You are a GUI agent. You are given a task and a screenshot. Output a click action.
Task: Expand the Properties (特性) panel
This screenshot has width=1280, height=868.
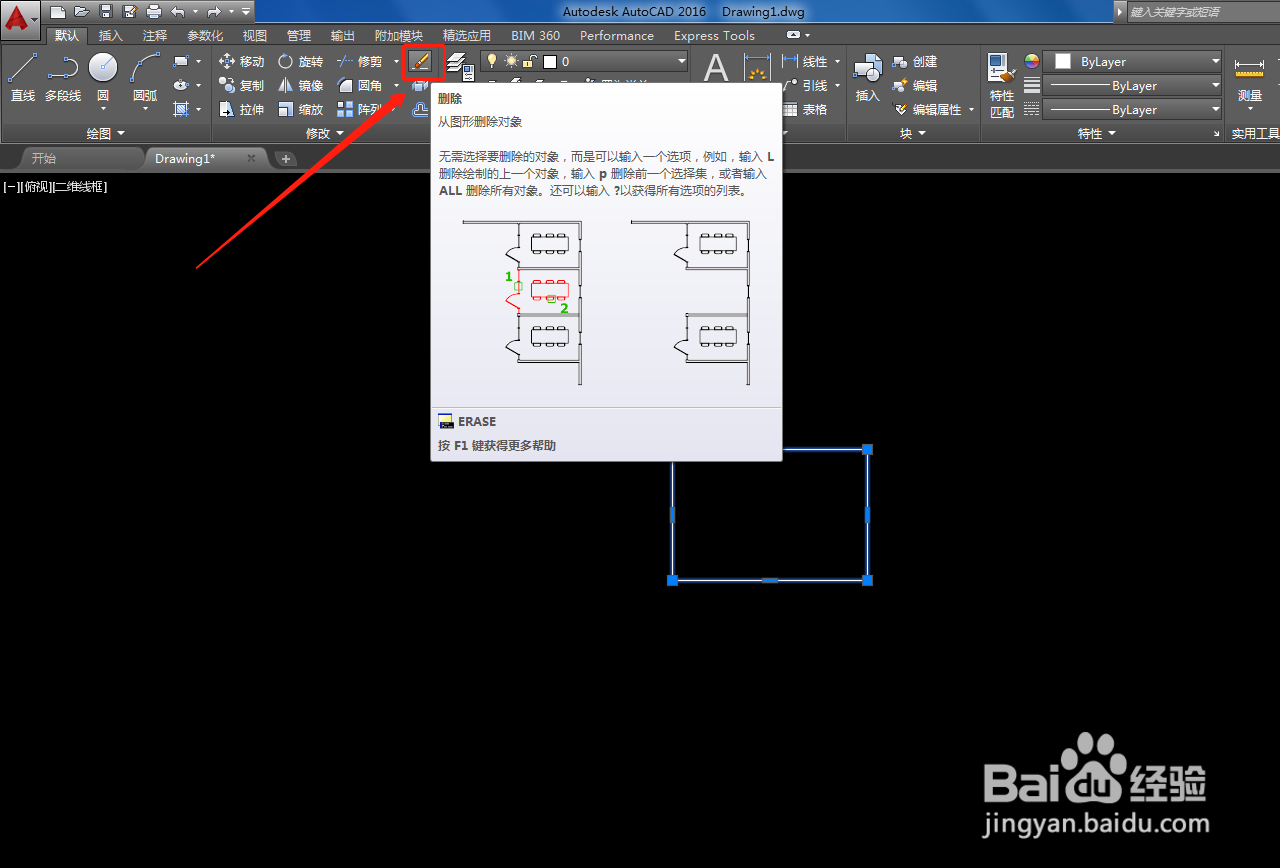coord(1097,133)
